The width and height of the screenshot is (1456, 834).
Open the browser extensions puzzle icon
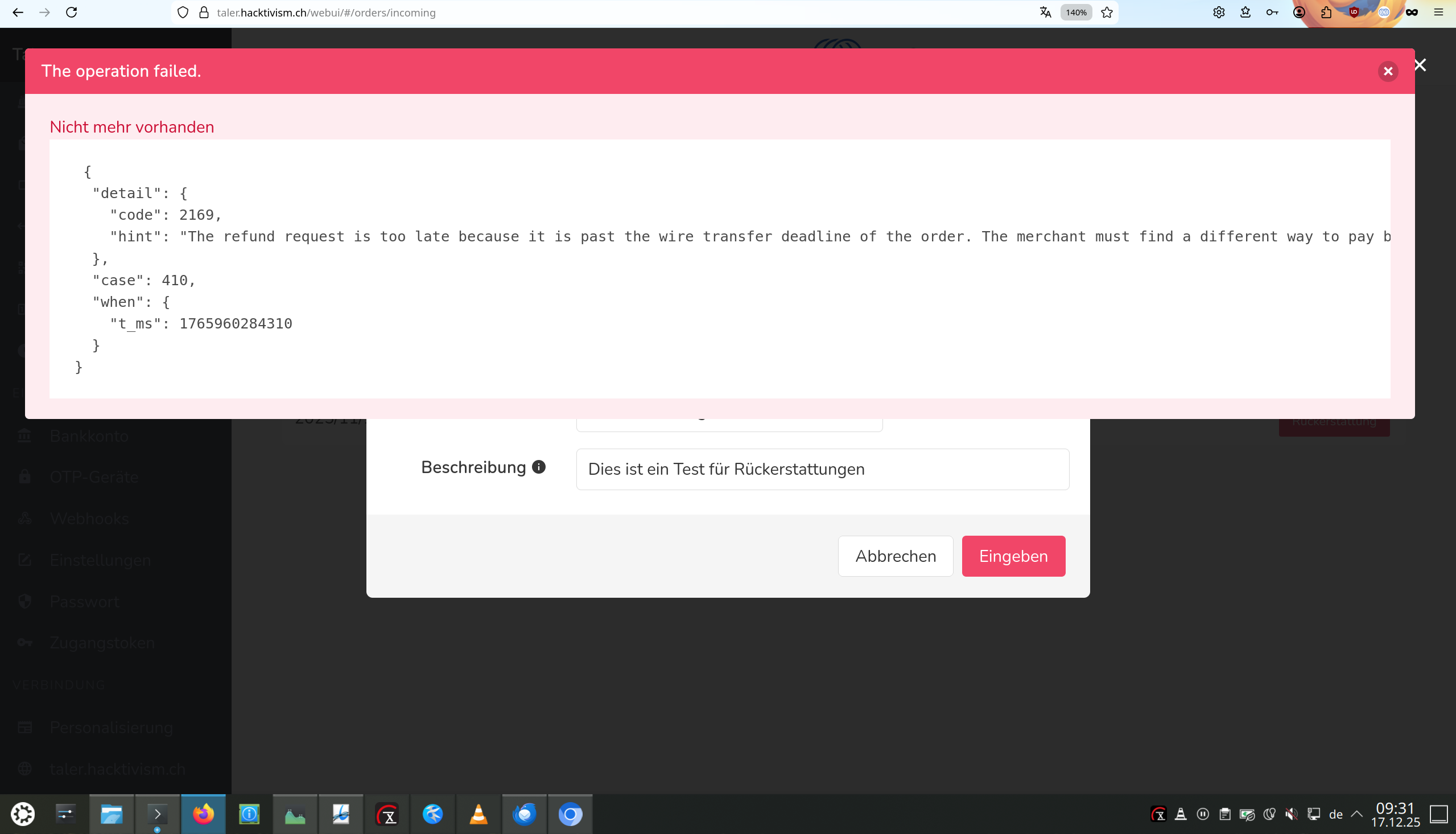(x=1326, y=13)
